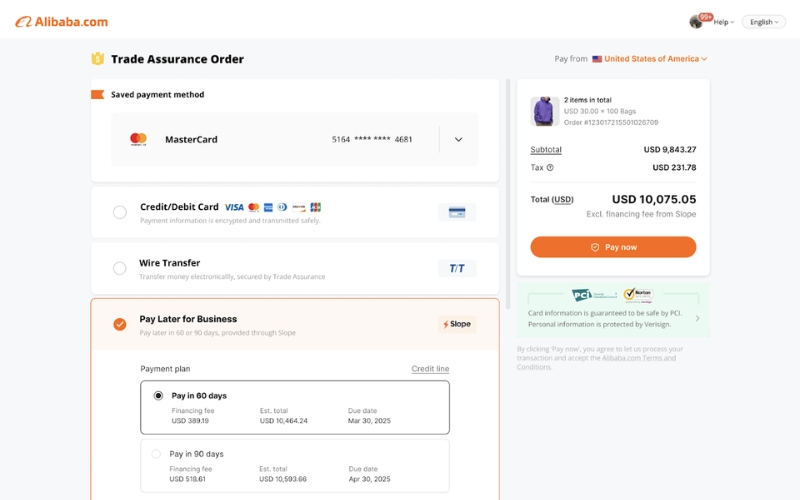
Task: Click the Pay now button
Action: pyautogui.click(x=613, y=247)
